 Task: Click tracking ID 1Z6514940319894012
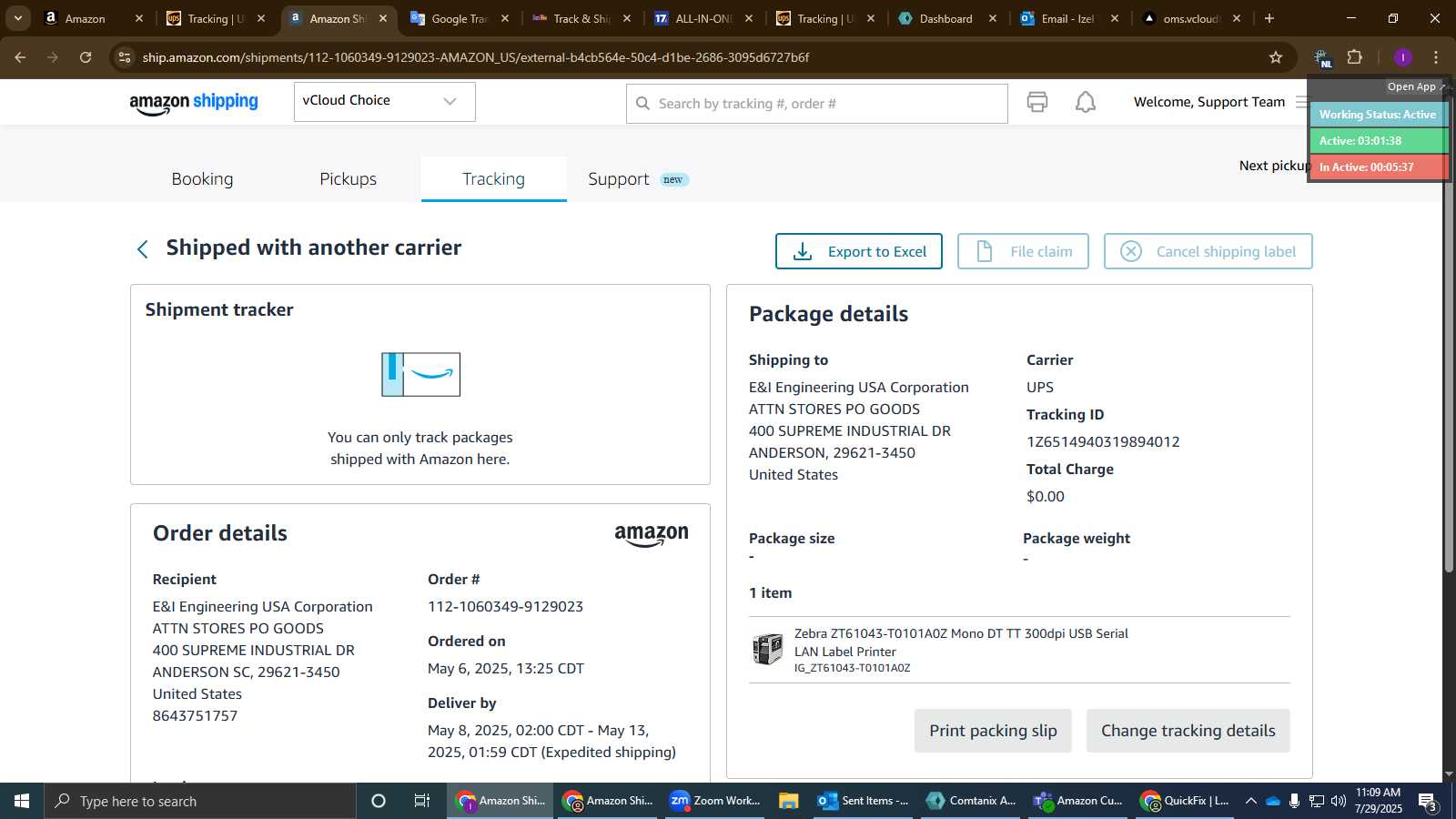[1103, 441]
